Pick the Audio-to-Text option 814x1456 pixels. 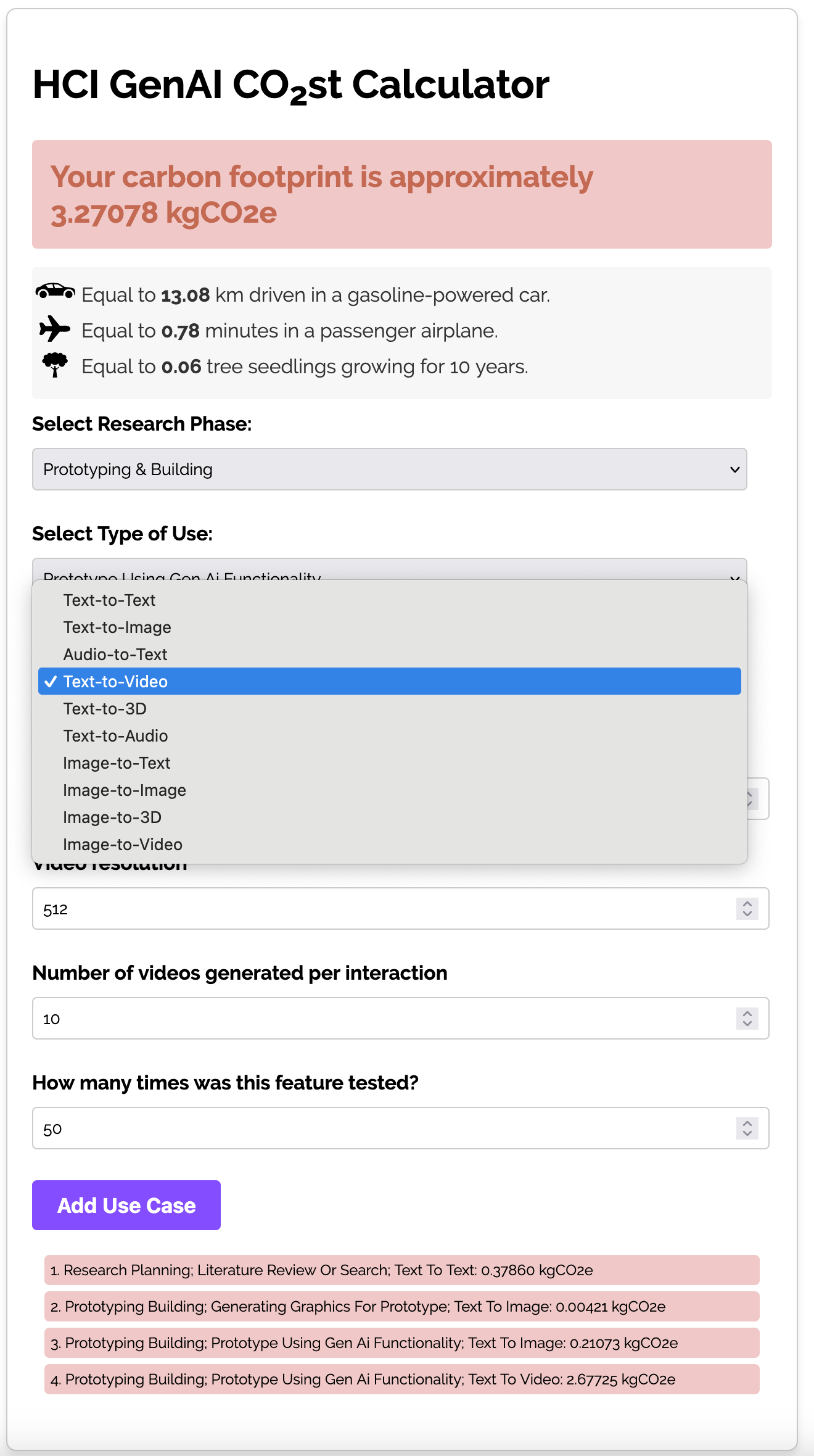(x=115, y=655)
